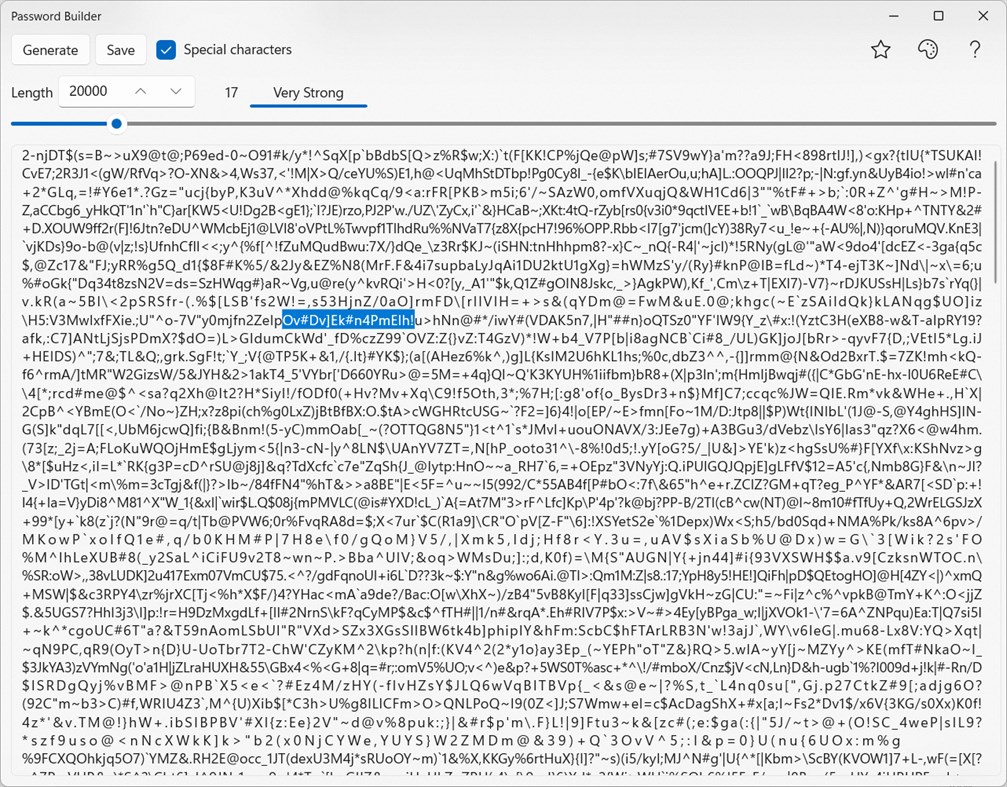Click the Generate button
Image resolution: width=1007 pixels, height=787 pixels.
pos(50,49)
